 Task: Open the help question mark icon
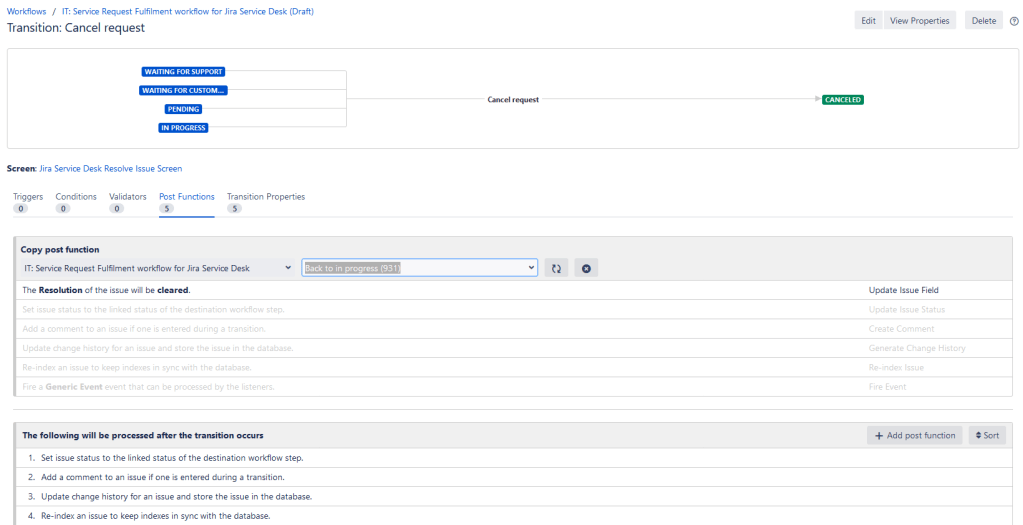(x=1014, y=21)
